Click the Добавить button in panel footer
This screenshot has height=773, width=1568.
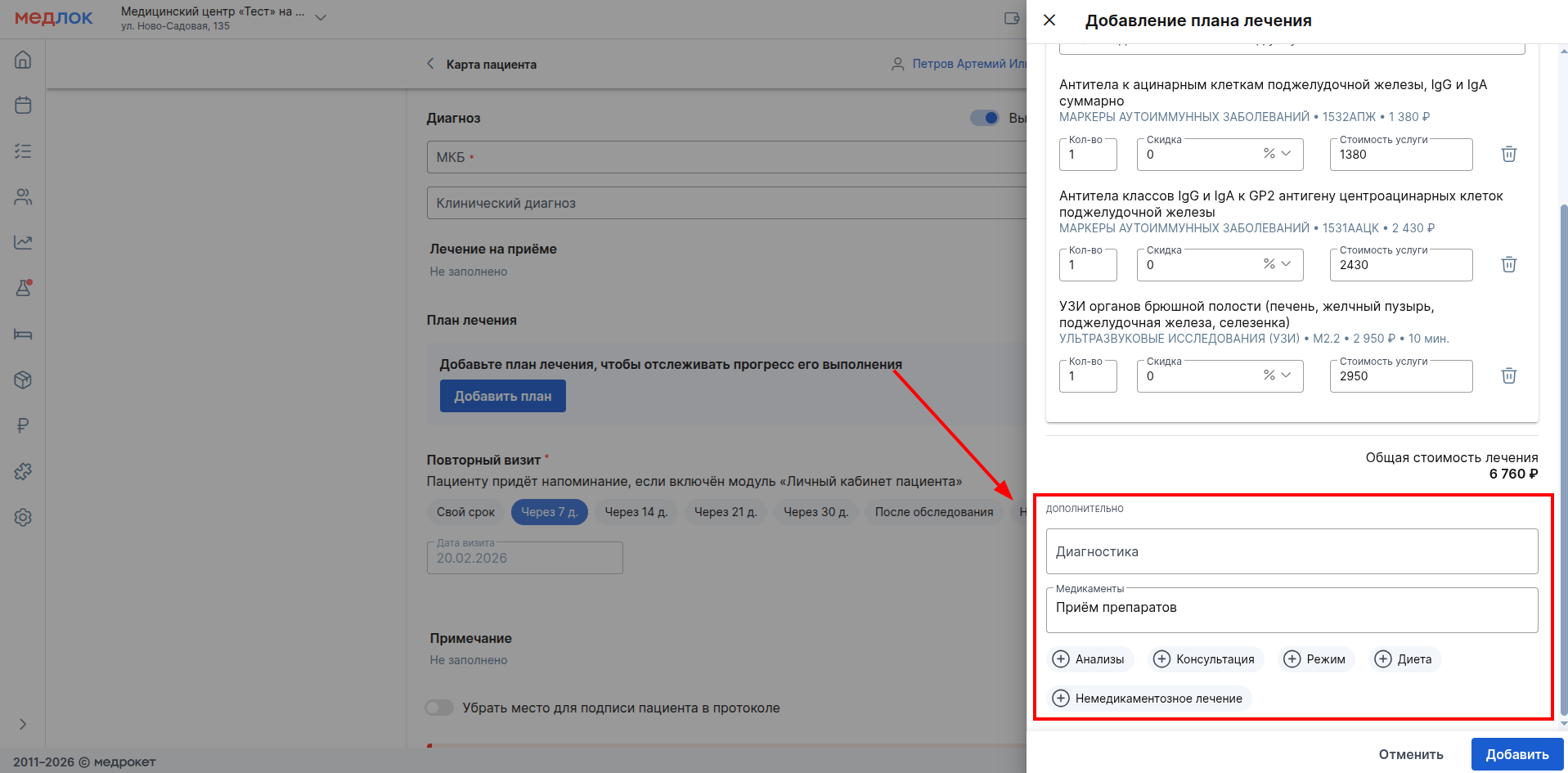coord(1516,754)
